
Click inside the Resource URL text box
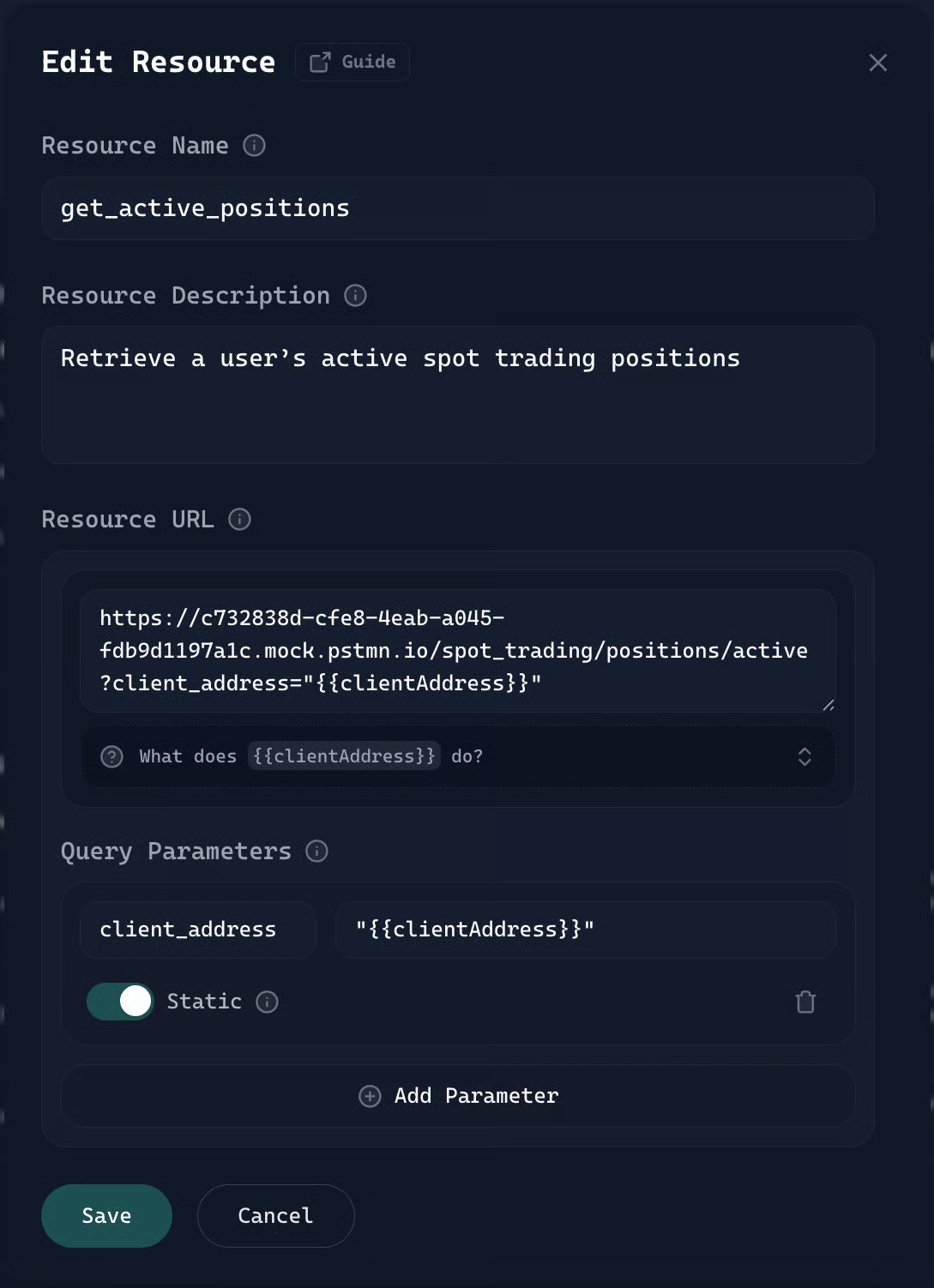coord(458,650)
